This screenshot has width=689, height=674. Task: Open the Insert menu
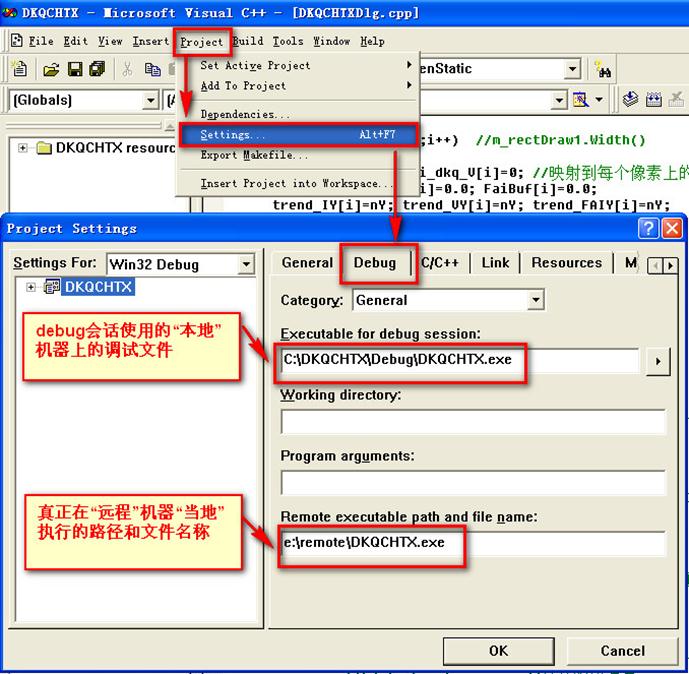pos(151,41)
